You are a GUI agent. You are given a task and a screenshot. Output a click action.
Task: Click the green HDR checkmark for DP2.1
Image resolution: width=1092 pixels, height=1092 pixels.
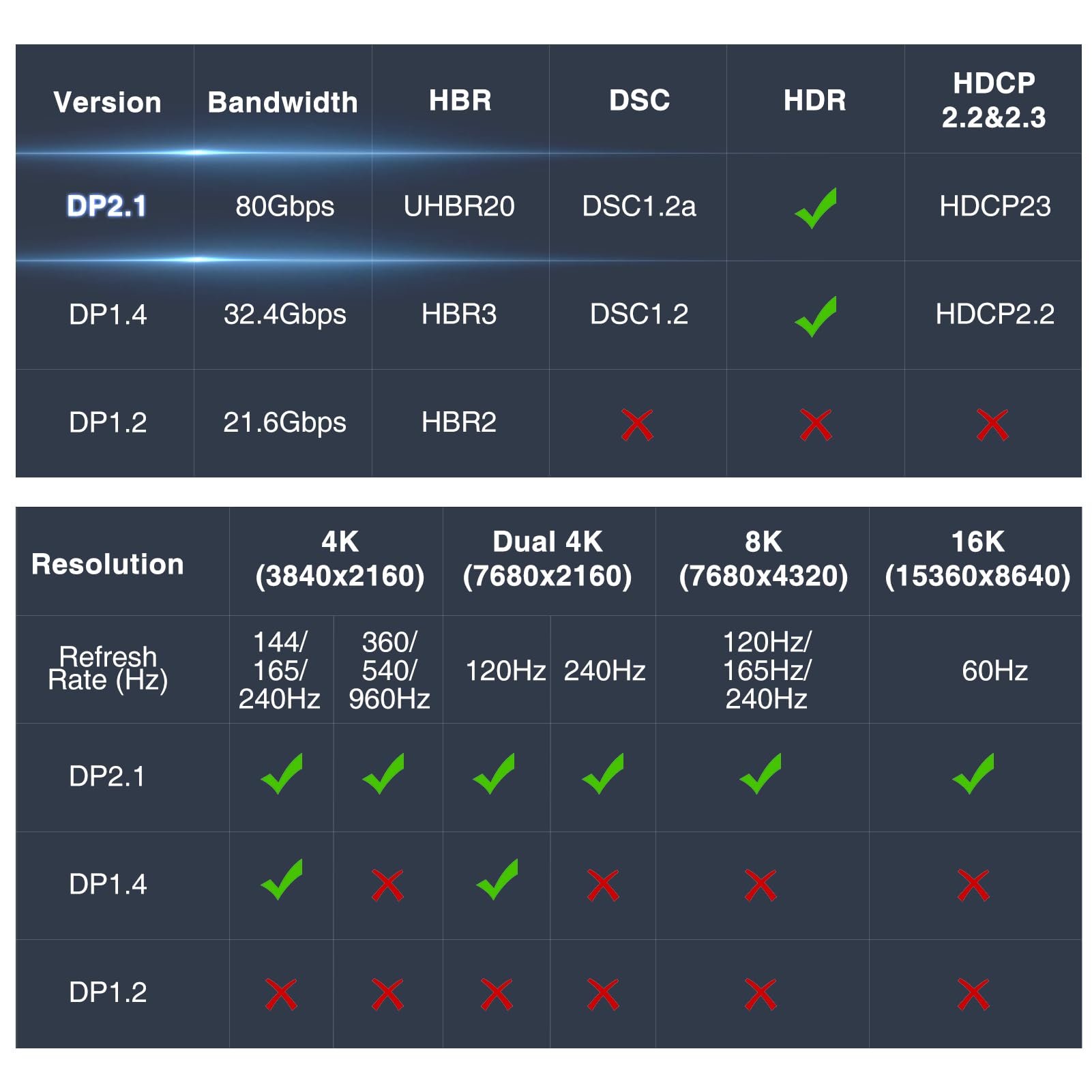(x=815, y=208)
